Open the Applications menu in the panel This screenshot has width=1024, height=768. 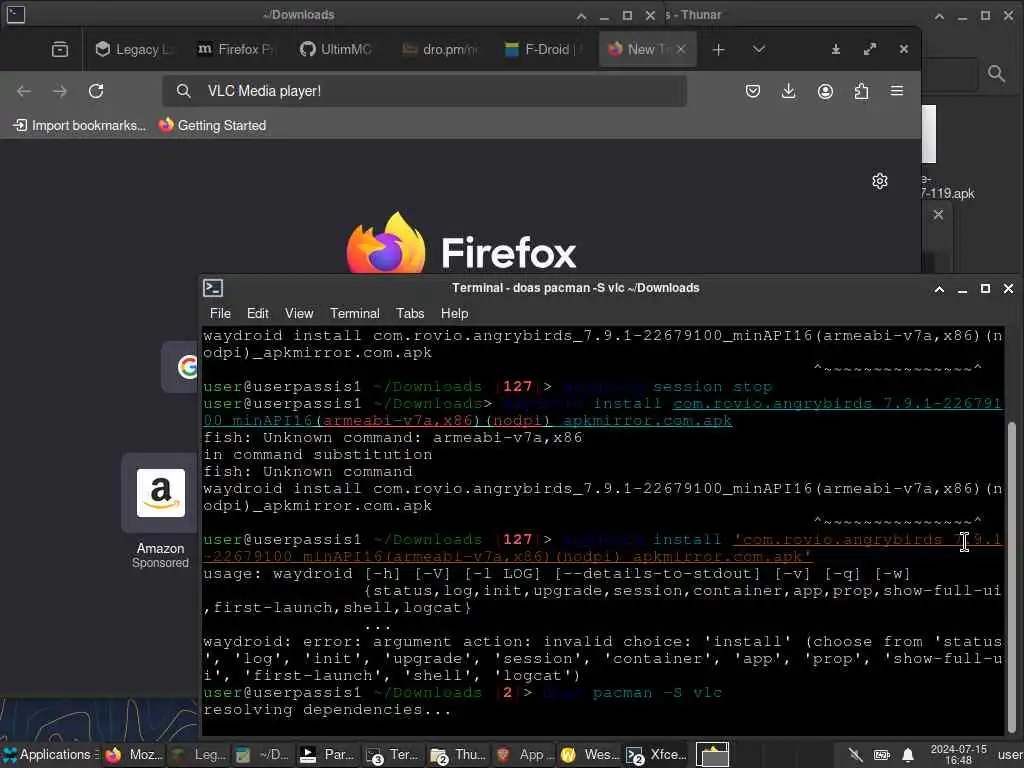50,754
